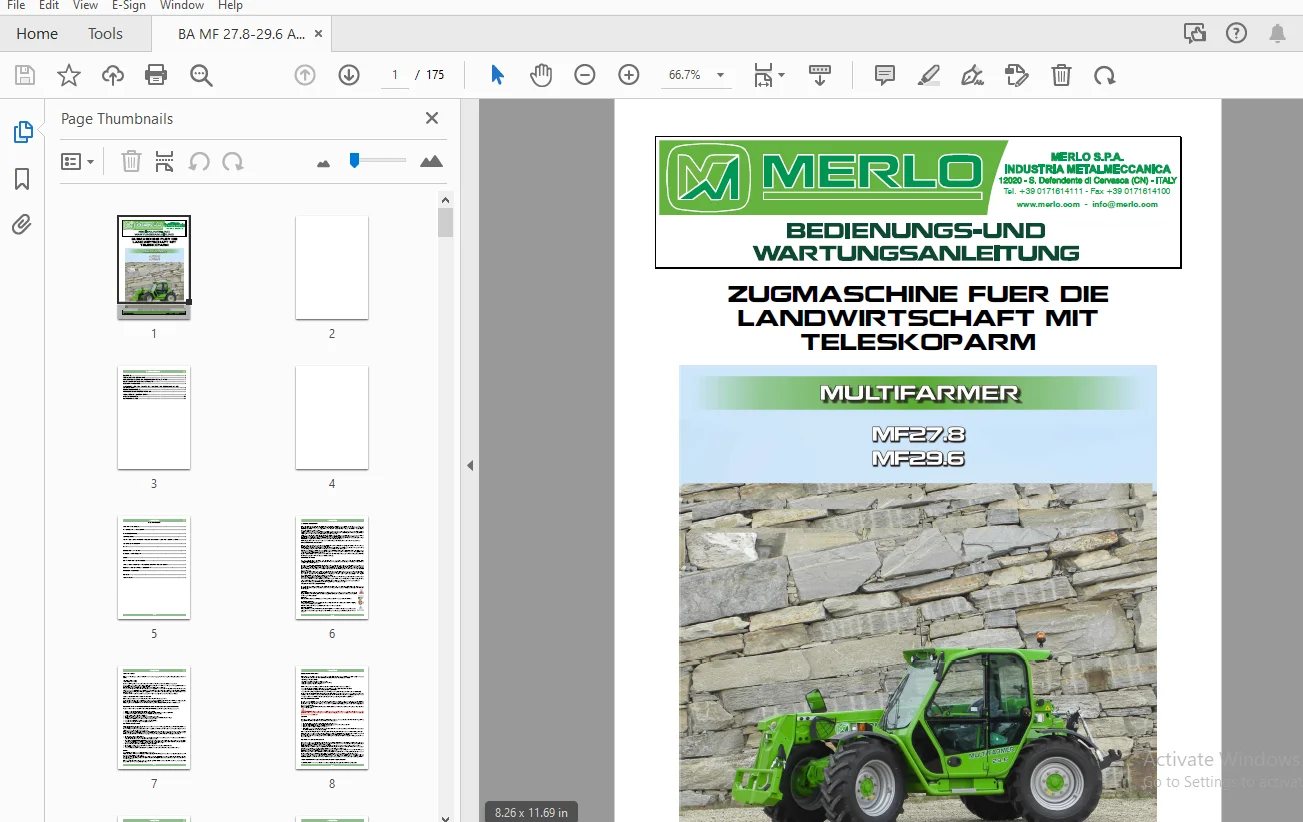Open the Window menu
Screen dimensions: 1303x822
point(182,6)
